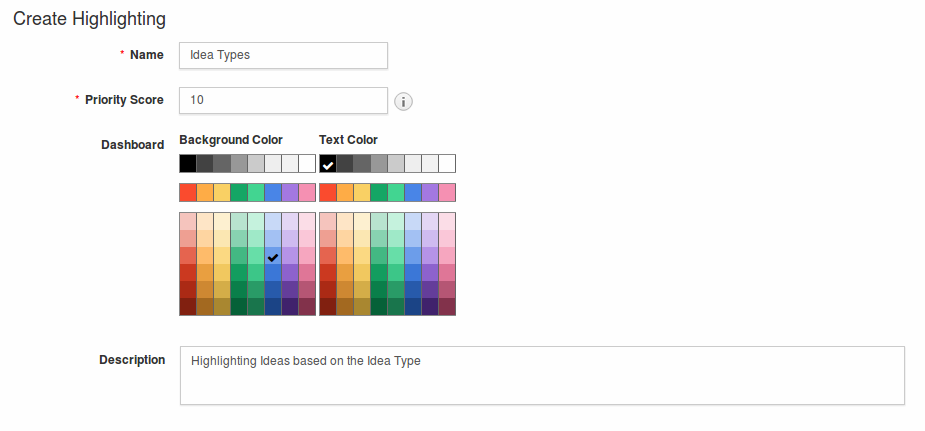Image resolution: width=925 pixels, height=431 pixels.
Task: Pick lightest red shade in Text Color palette
Action: pos(328,221)
